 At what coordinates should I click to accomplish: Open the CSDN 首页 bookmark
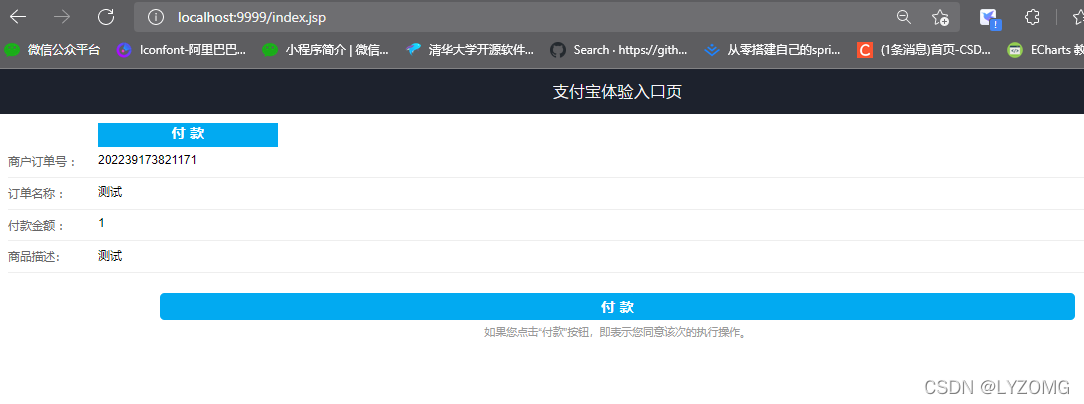click(924, 50)
